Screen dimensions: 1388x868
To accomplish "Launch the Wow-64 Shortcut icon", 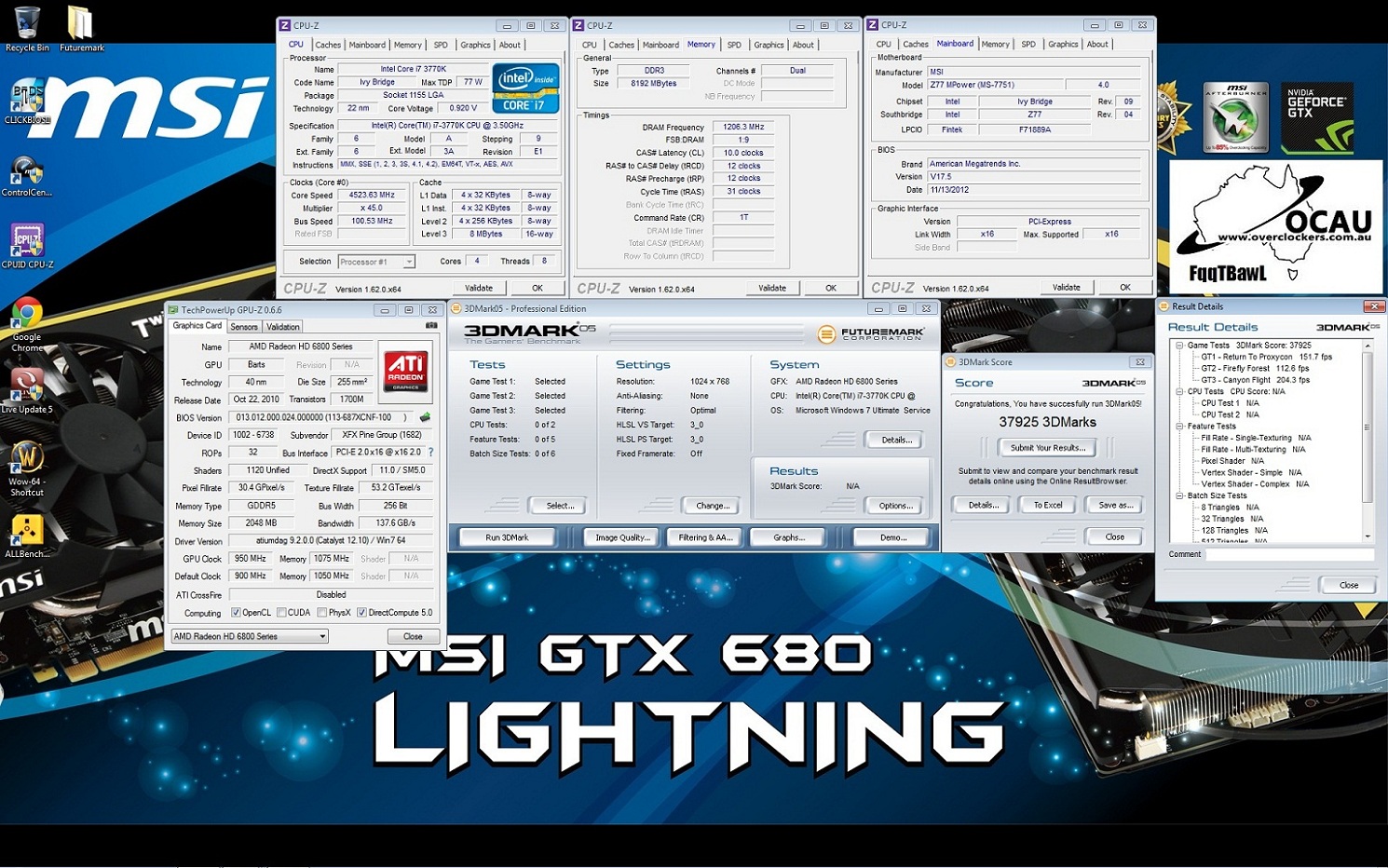I will [27, 468].
